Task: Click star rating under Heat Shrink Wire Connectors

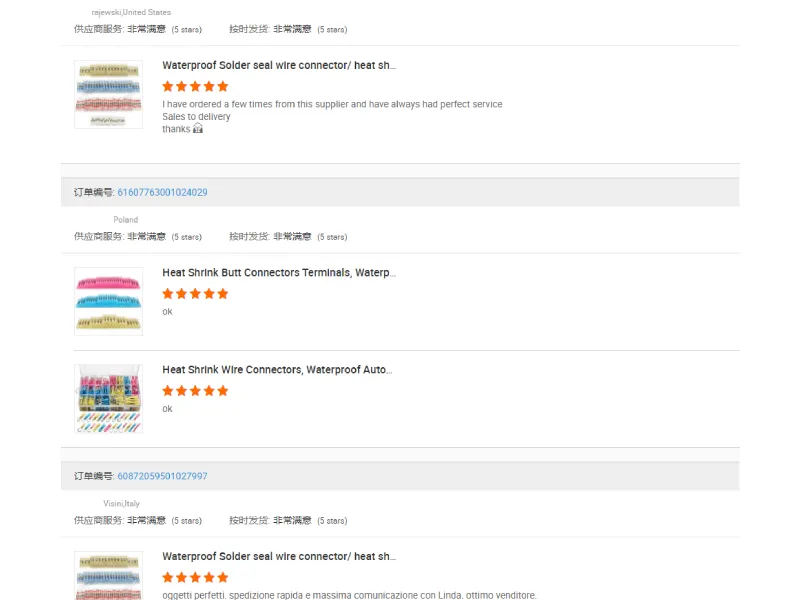Action: [x=195, y=391]
